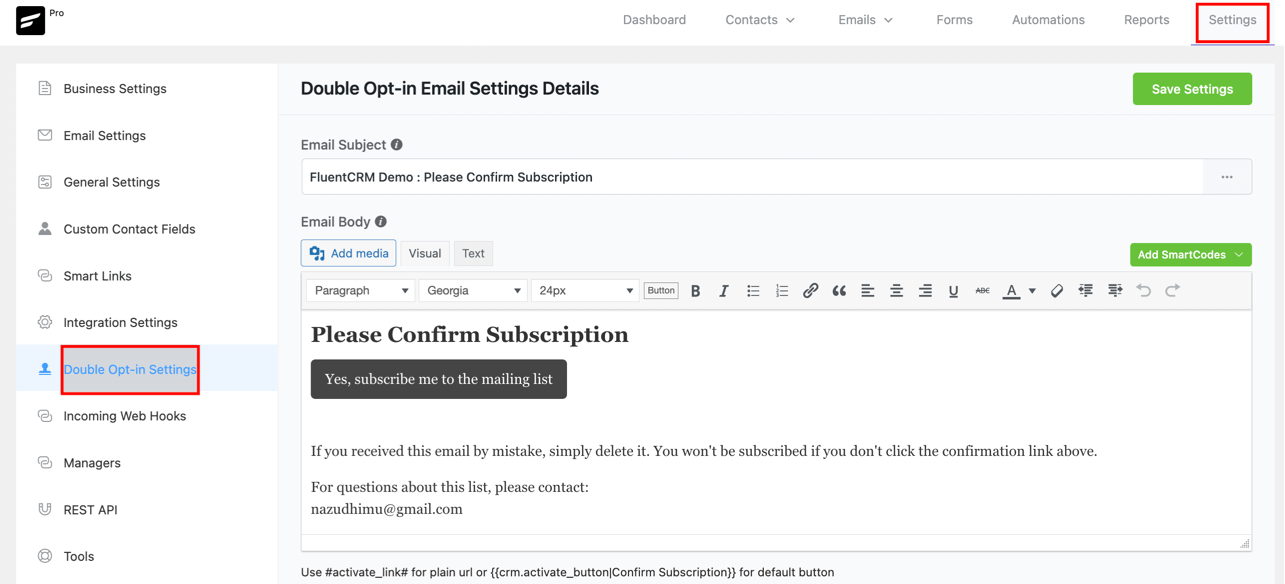Click the REST API shield icon
This screenshot has width=1285, height=584.
(x=45, y=509)
